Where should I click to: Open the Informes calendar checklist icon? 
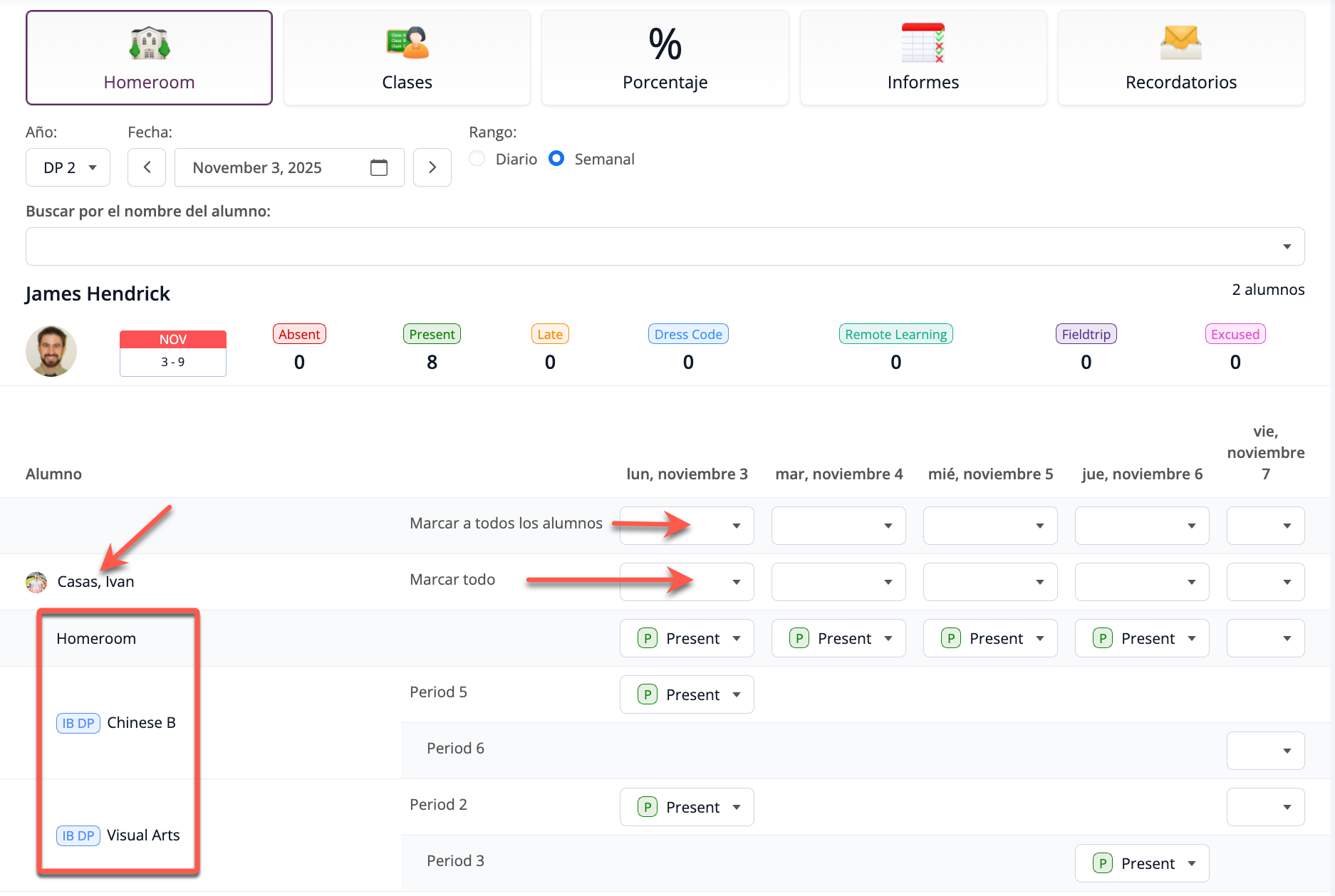pyautogui.click(x=923, y=43)
